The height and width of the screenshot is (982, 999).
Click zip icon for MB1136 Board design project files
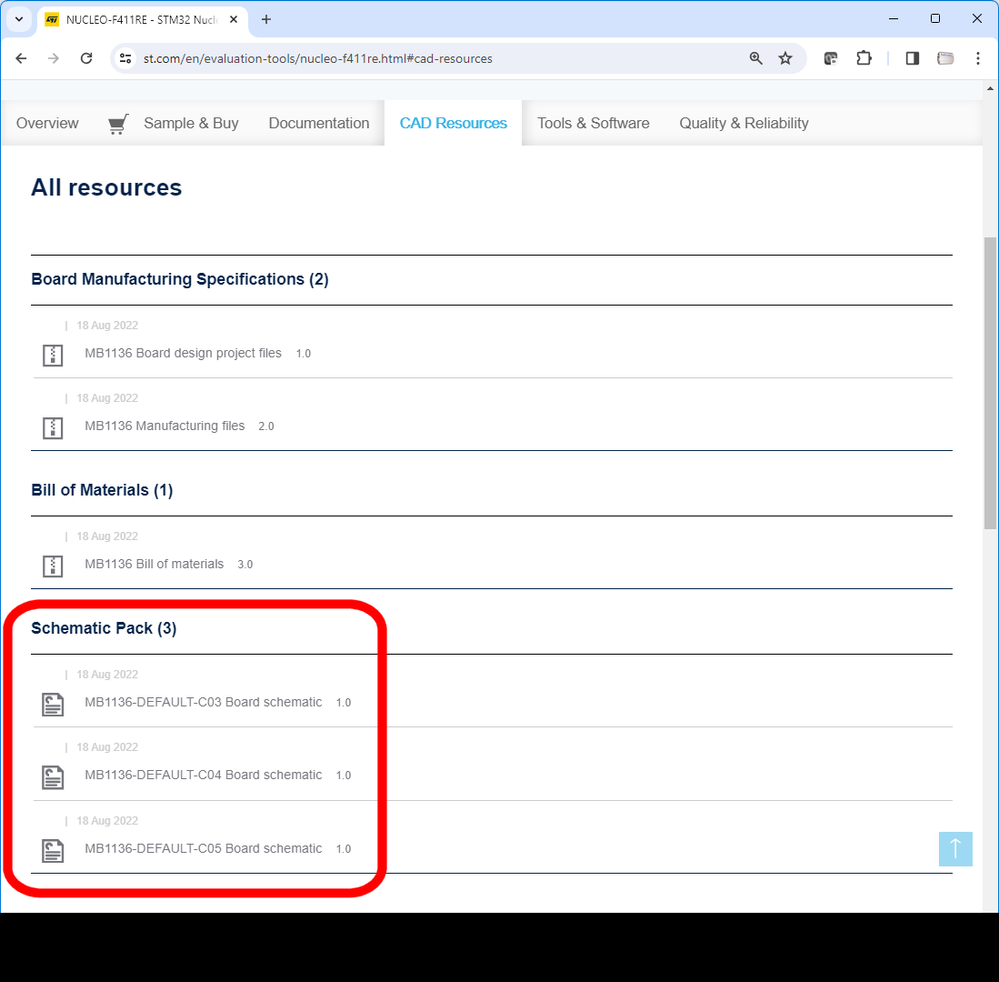tap(53, 355)
